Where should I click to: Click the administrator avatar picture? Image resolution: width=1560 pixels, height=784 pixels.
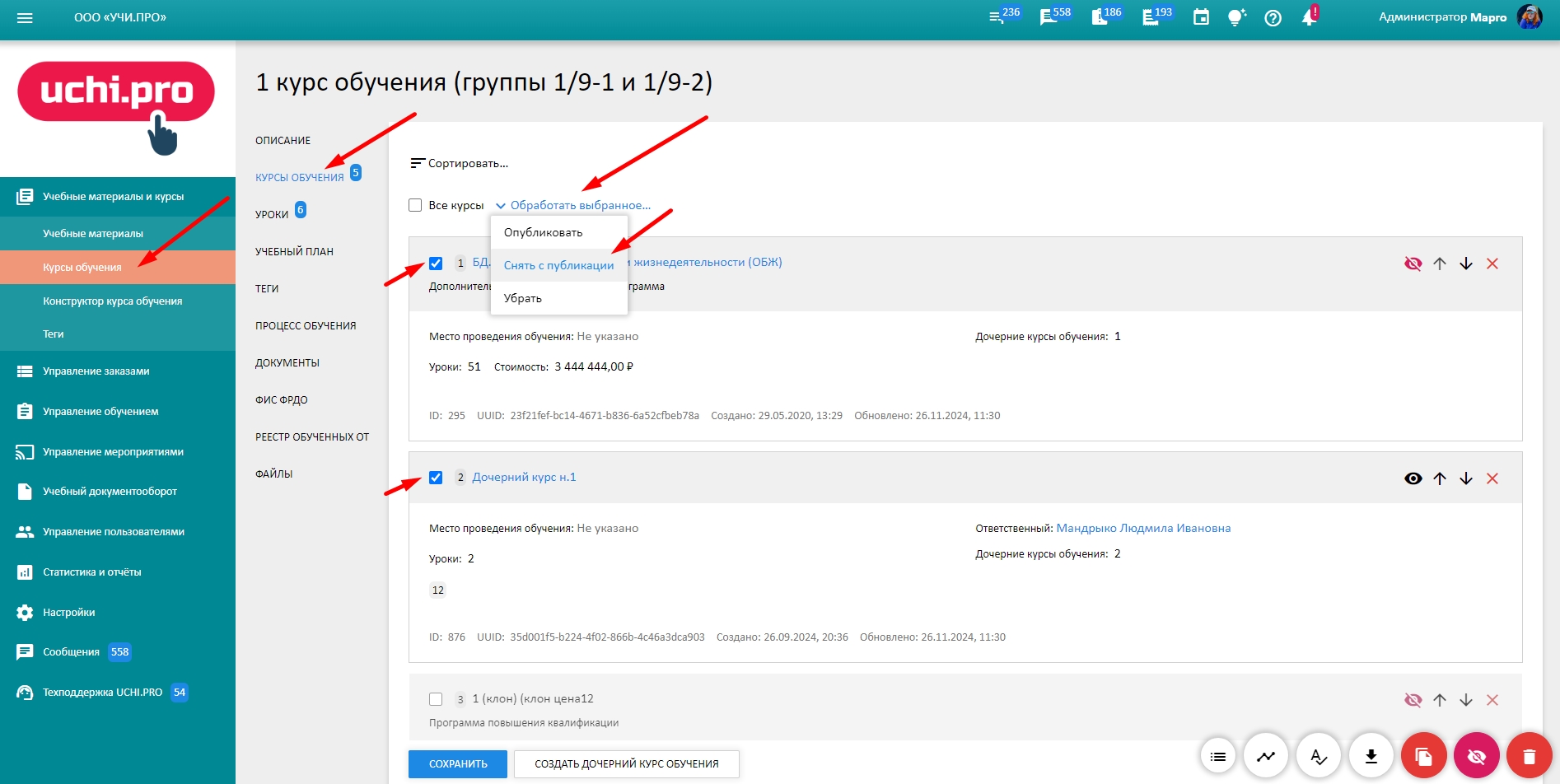[1530, 17]
